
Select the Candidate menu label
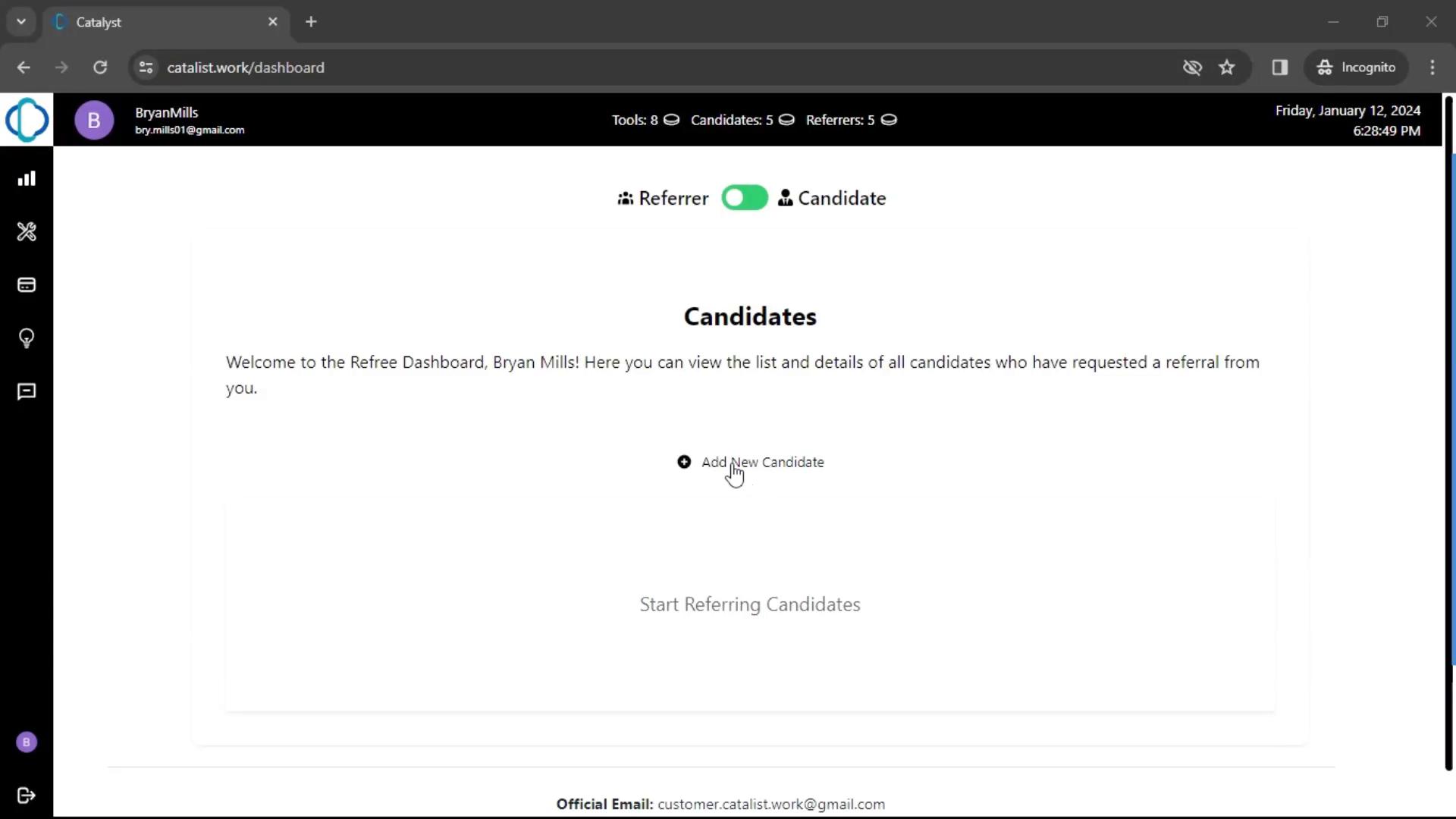(842, 198)
